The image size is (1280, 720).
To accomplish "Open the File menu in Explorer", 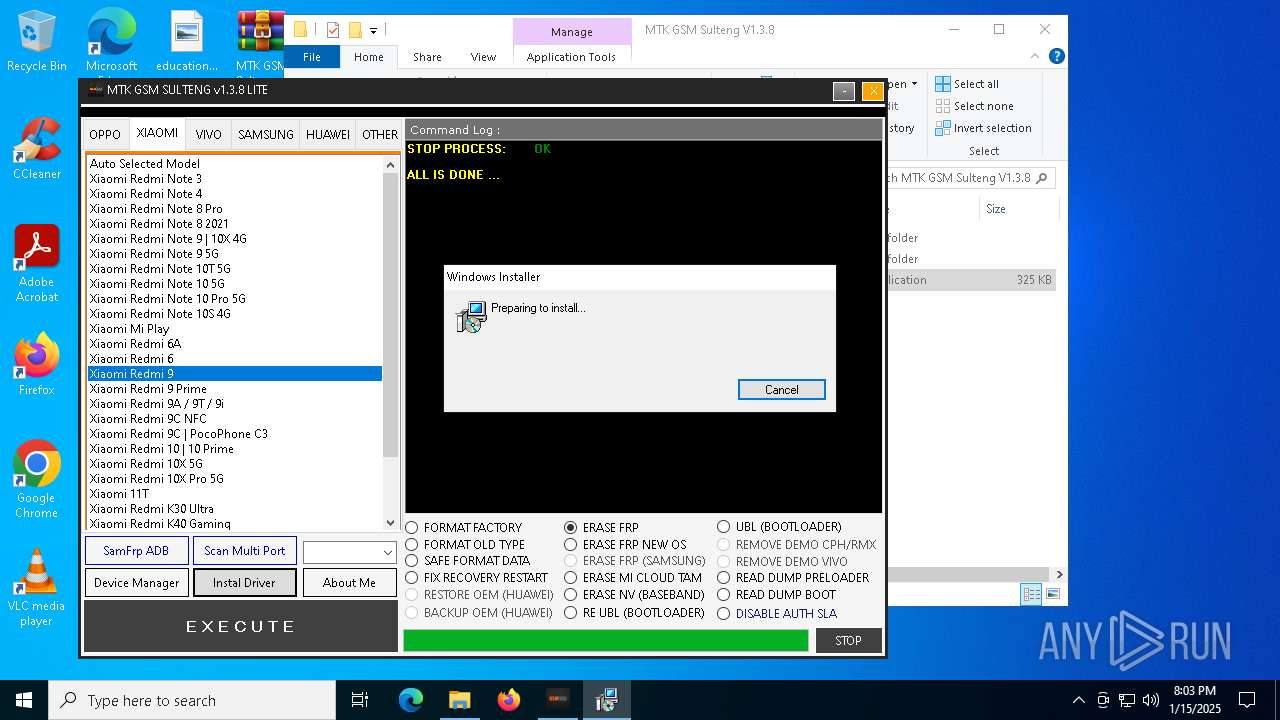I will coord(312,57).
